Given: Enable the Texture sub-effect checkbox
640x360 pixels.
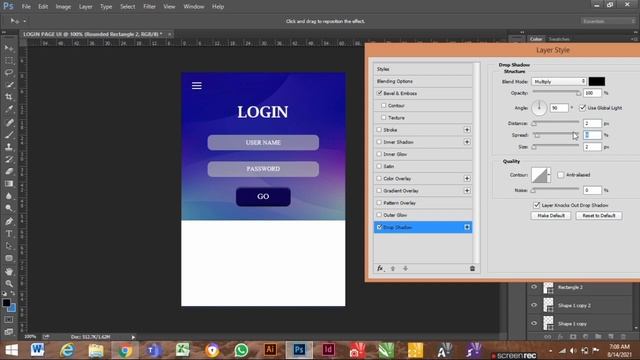Looking at the screenshot, I should [x=384, y=118].
